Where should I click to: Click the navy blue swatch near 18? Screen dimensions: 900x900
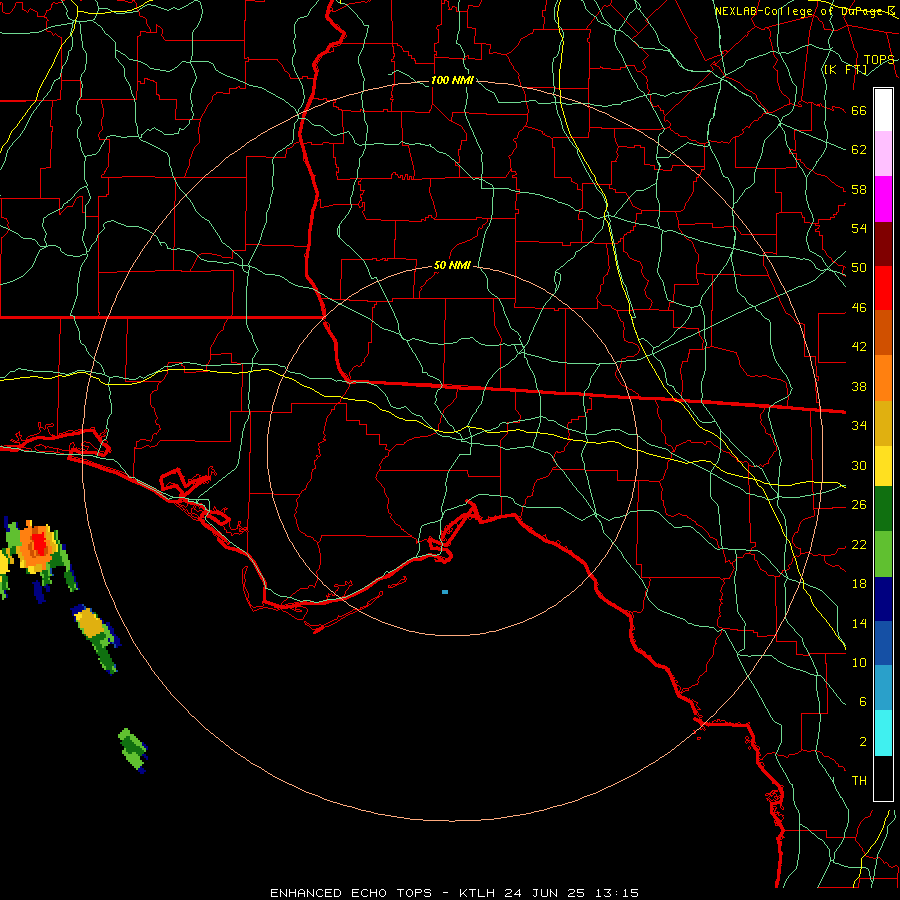pyautogui.click(x=883, y=599)
